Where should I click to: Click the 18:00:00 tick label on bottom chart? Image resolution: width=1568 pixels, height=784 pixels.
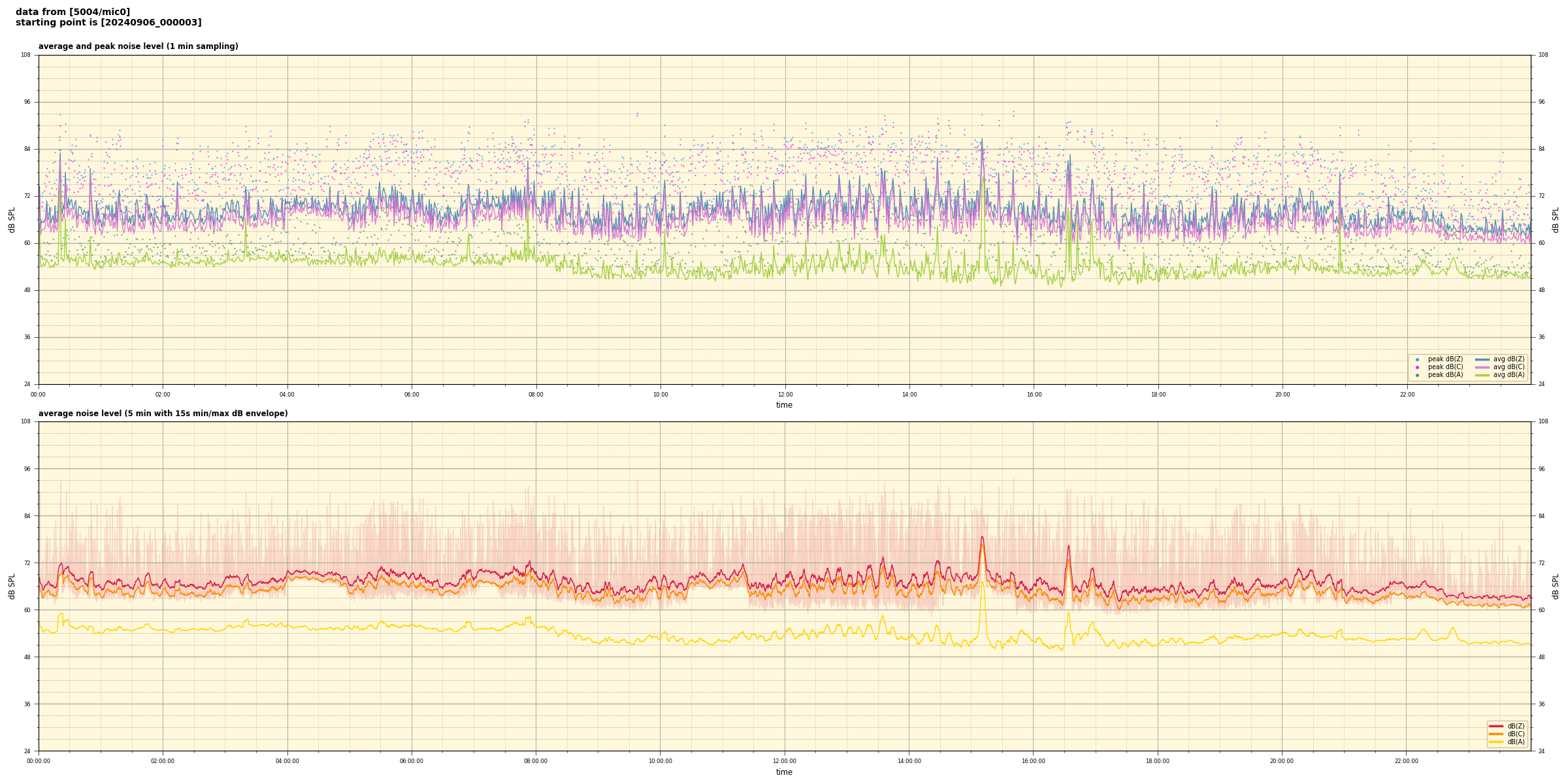point(1157,761)
